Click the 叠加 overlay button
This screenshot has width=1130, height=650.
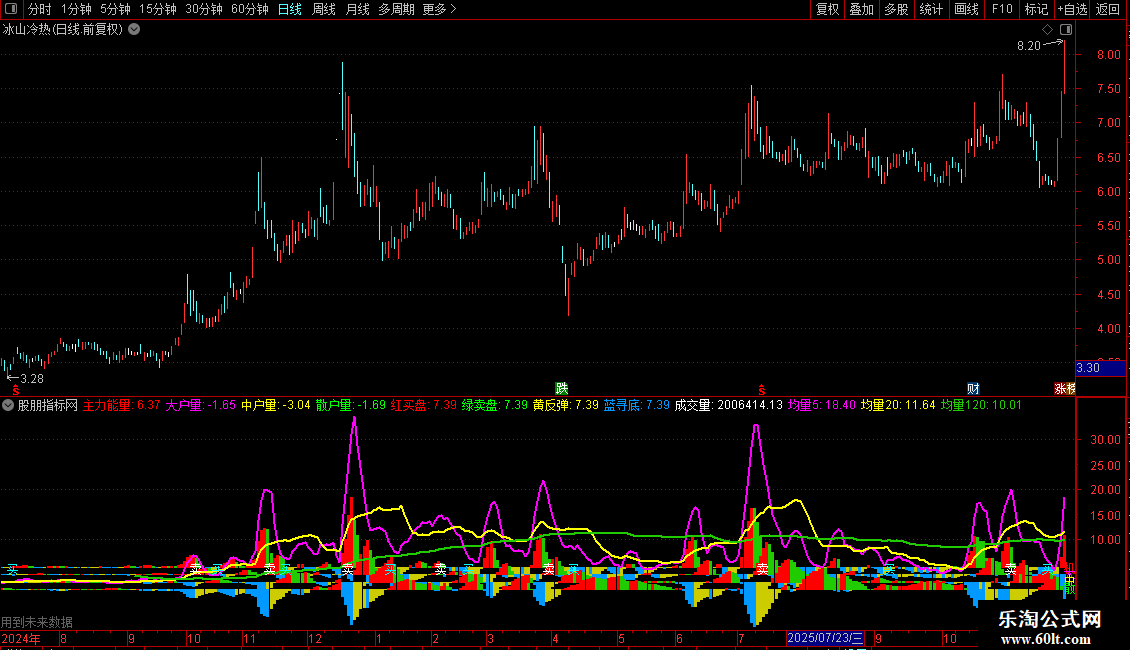click(x=861, y=9)
